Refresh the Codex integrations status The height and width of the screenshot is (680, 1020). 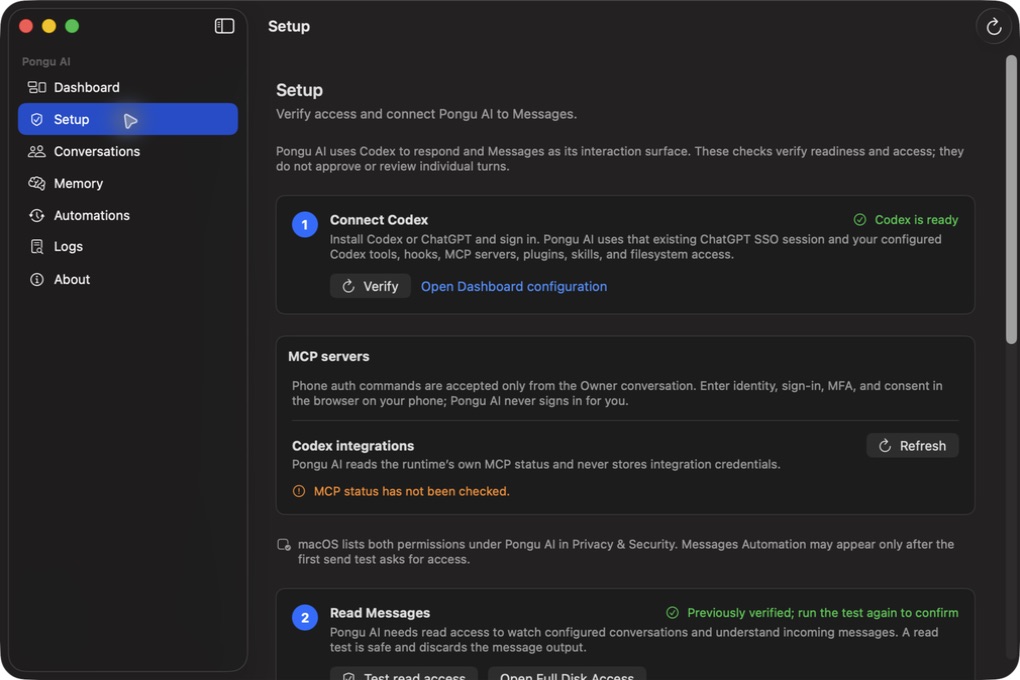(x=912, y=446)
